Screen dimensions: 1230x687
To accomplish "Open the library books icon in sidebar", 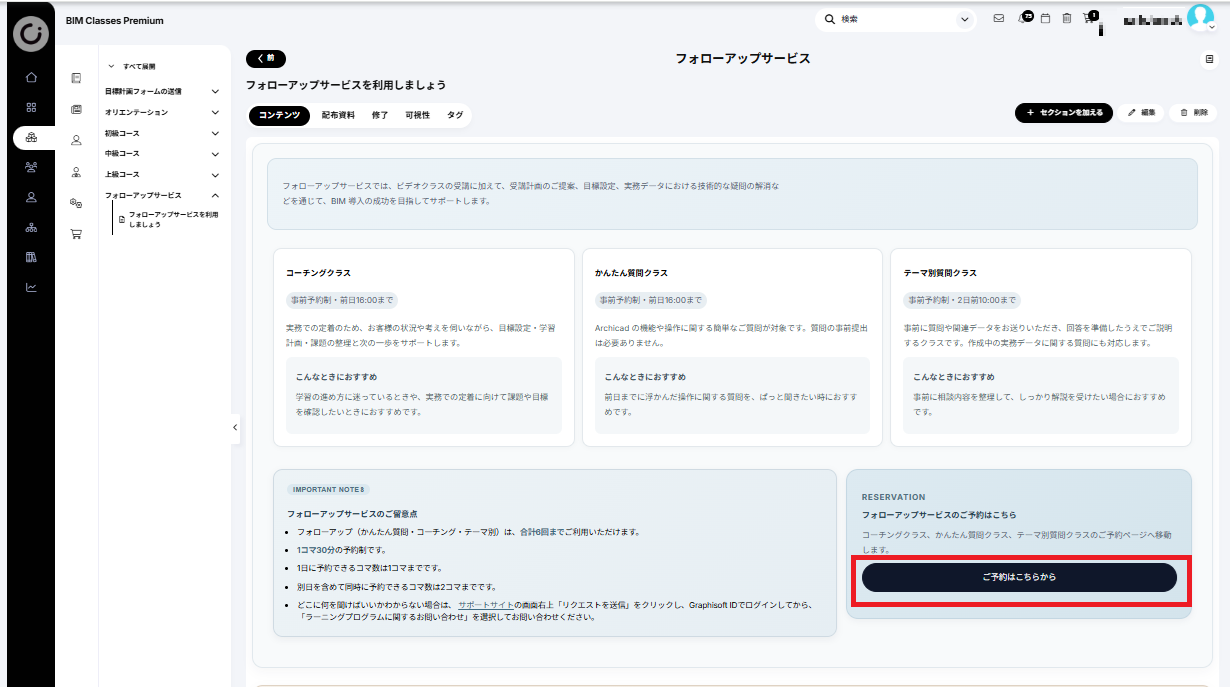I will click(31, 257).
